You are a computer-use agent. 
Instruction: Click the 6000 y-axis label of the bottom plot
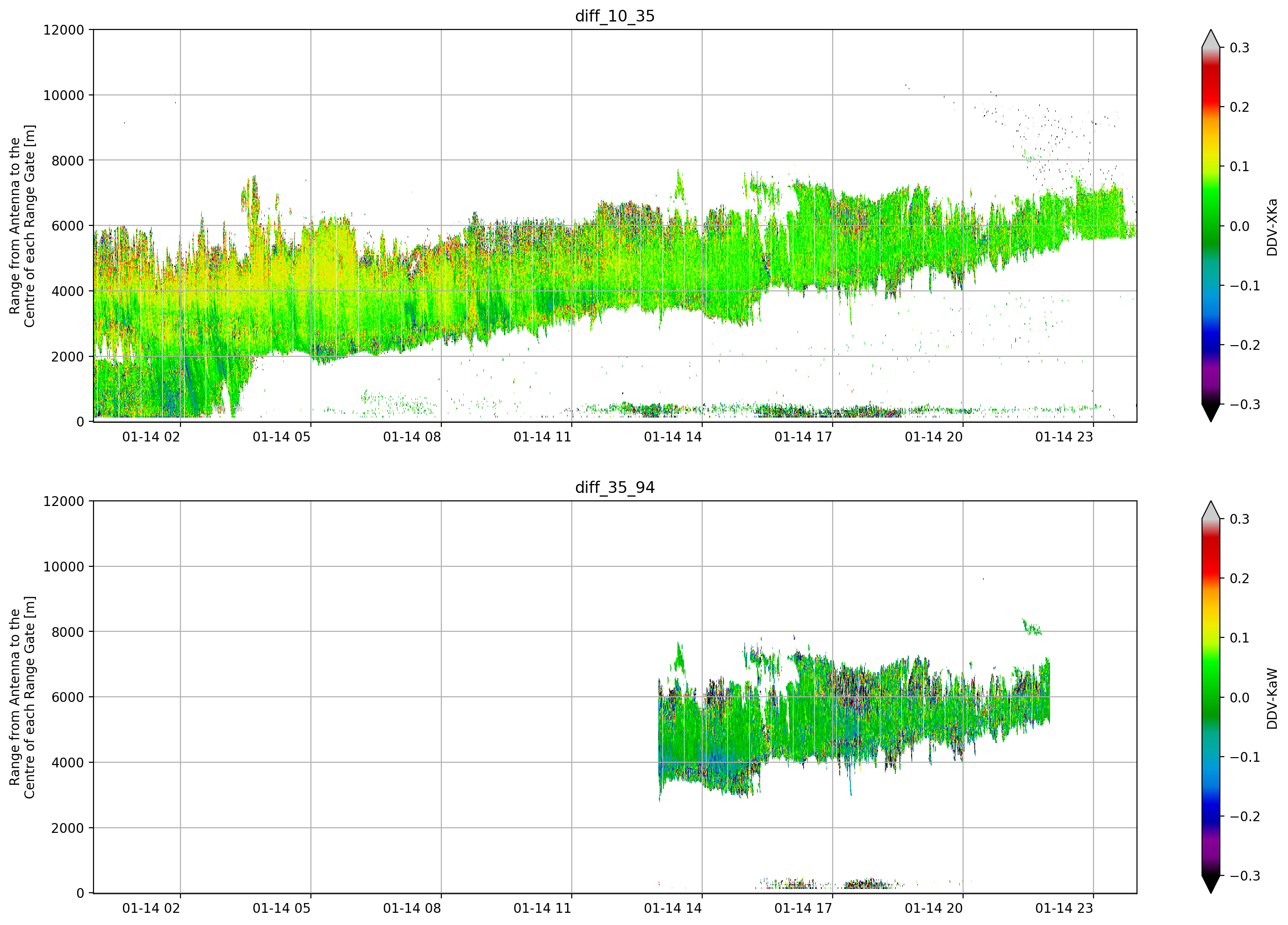[68, 697]
